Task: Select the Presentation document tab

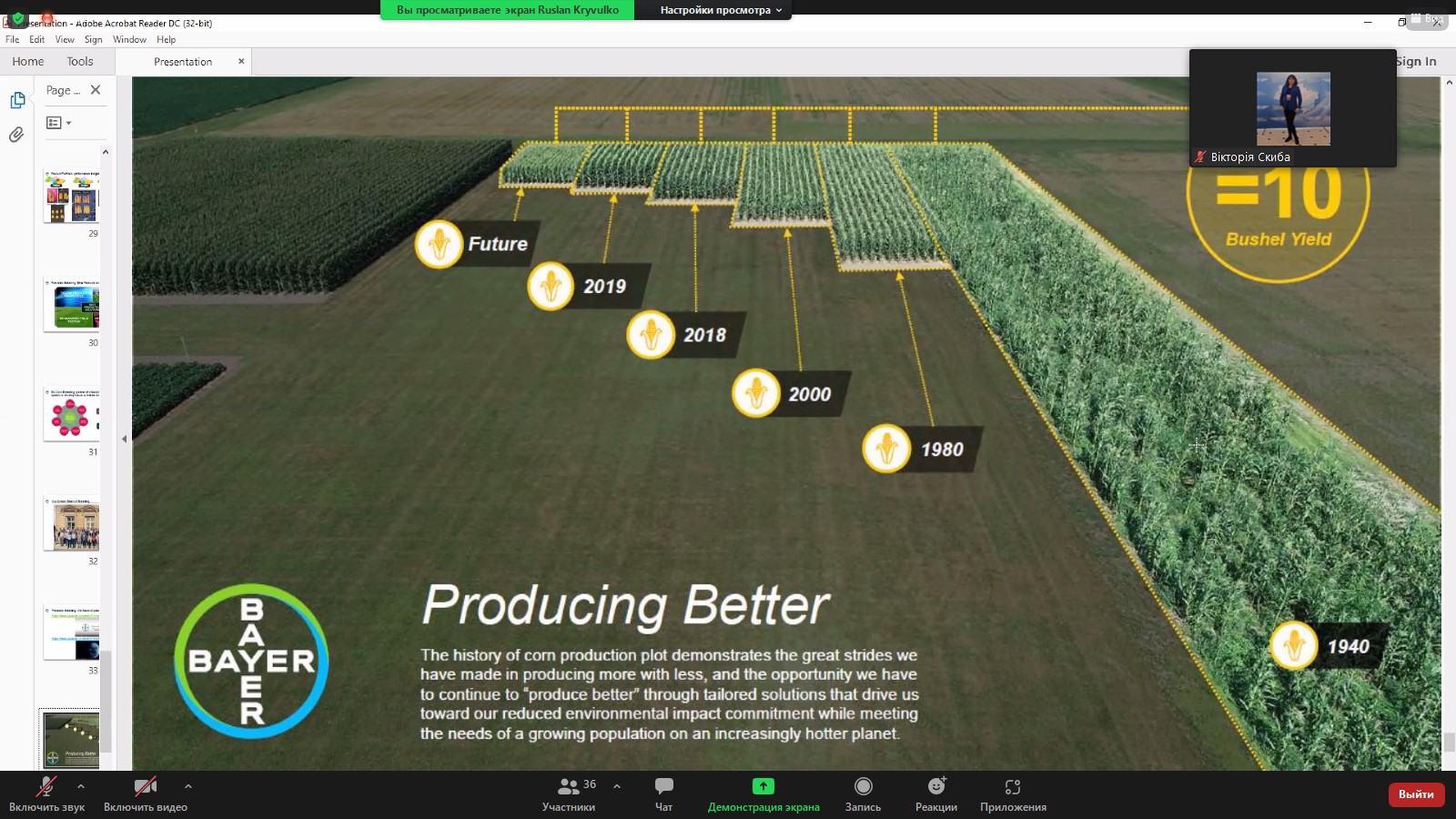Action: coord(183,62)
